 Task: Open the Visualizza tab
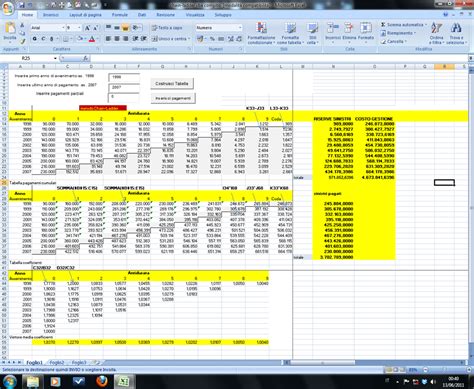(195, 15)
